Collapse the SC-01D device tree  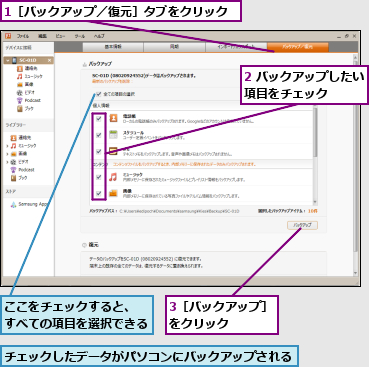pyautogui.click(x=8, y=61)
